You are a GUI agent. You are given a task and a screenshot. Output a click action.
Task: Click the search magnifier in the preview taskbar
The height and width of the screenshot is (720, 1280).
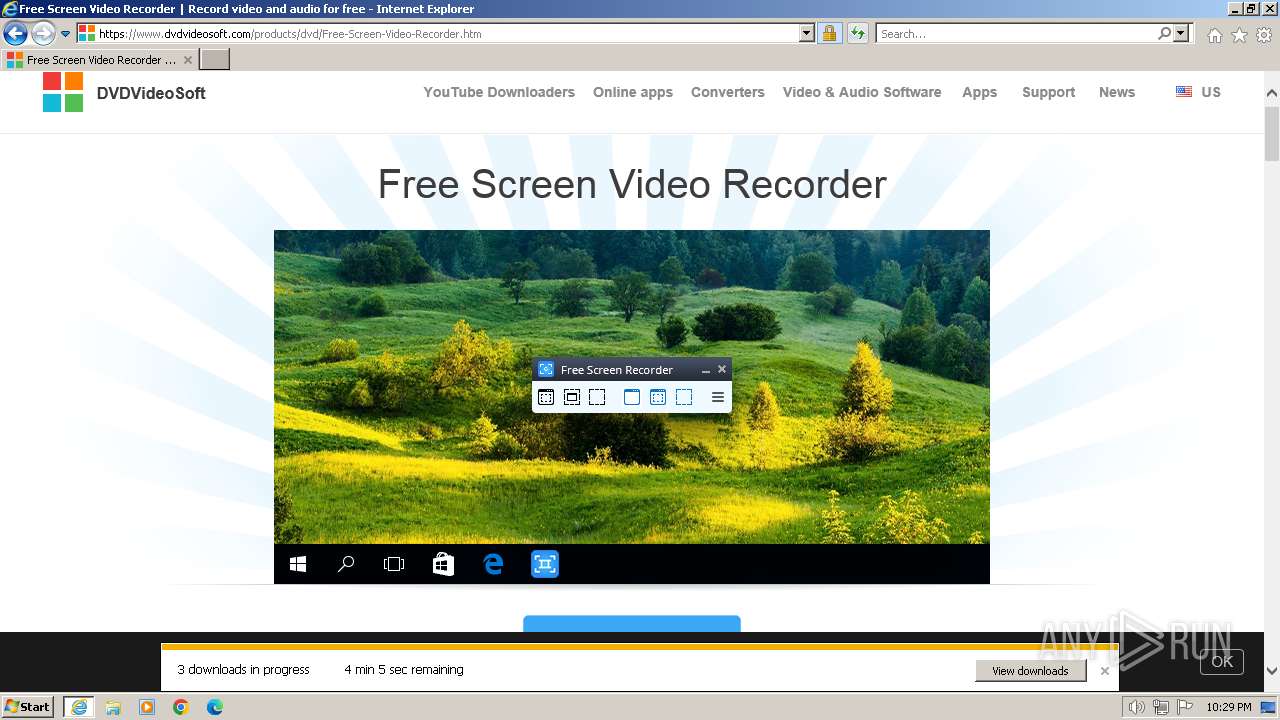coord(346,565)
